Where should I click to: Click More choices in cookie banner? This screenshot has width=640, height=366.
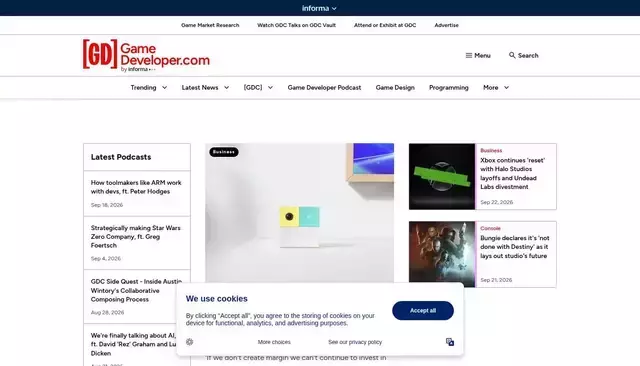click(274, 342)
